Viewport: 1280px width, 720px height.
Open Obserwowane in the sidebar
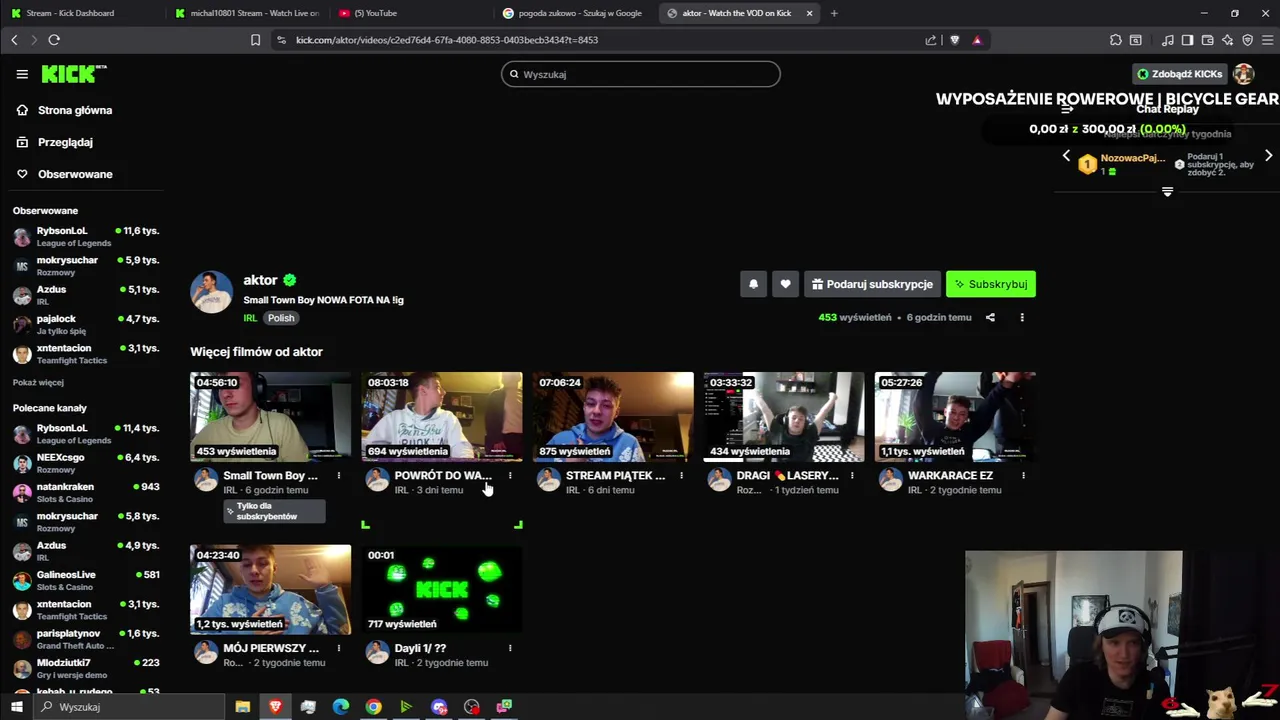click(x=75, y=174)
